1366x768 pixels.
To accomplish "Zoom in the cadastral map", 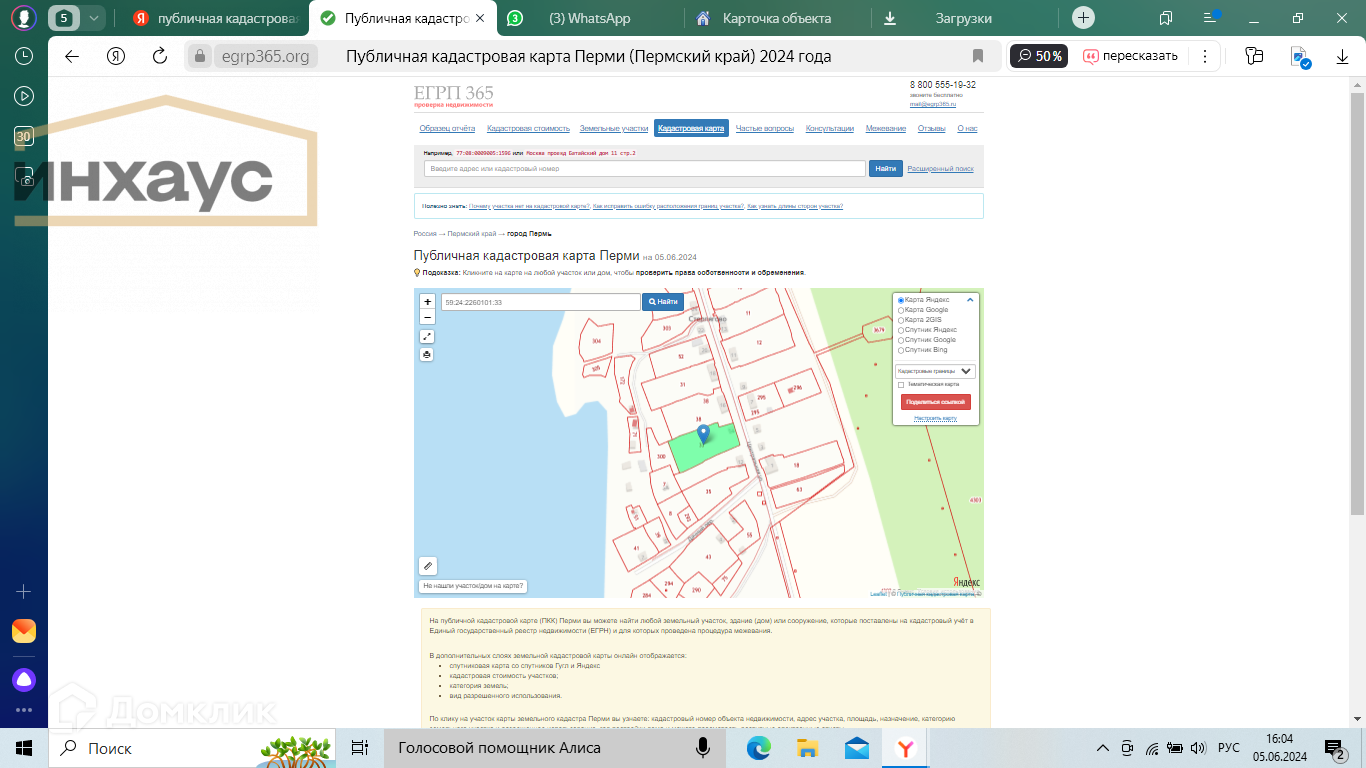I will (x=428, y=302).
